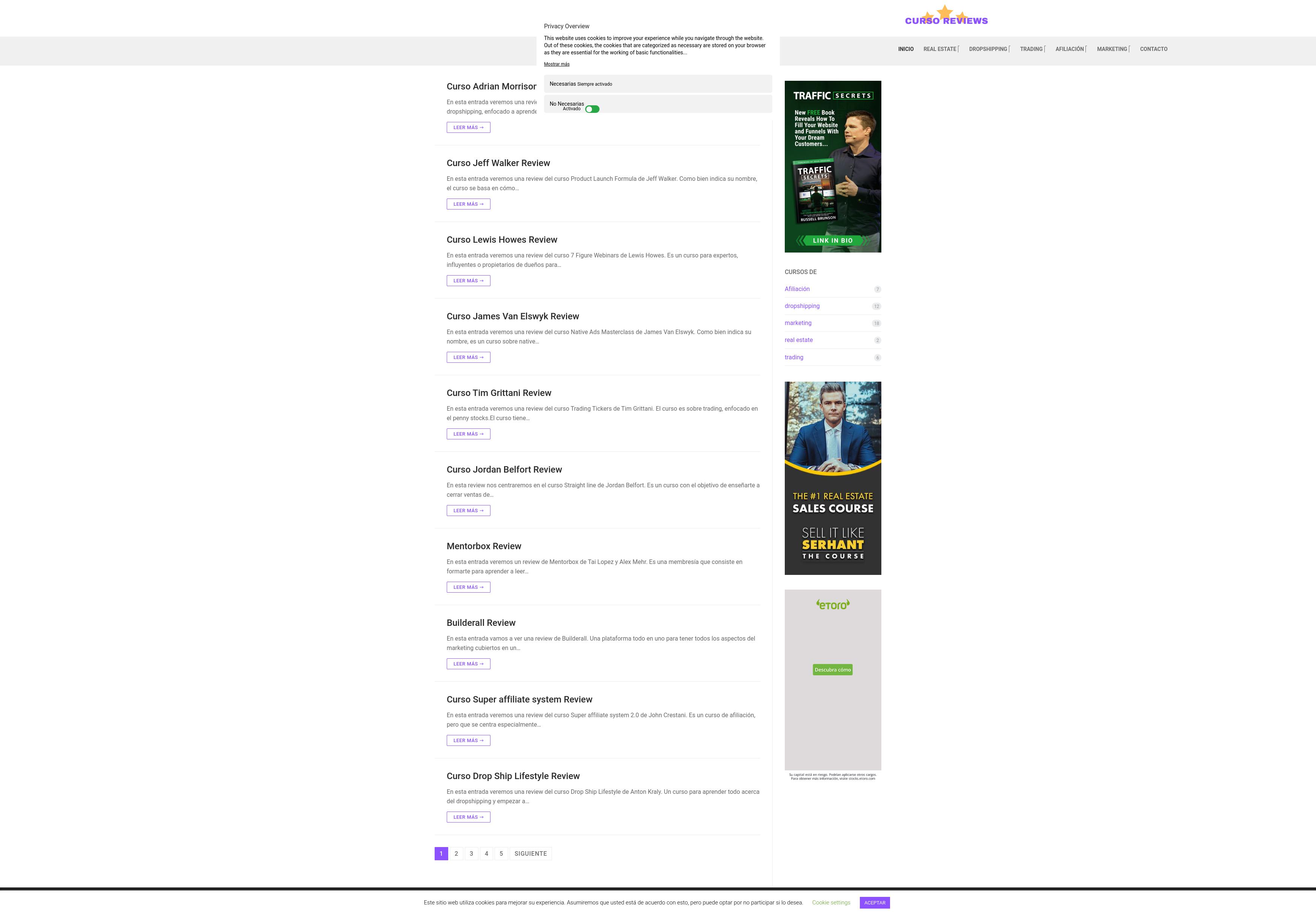Click LEER MÁS under Curso Adrian Morrison
Viewport: 1316px width, 915px height.
468,127
